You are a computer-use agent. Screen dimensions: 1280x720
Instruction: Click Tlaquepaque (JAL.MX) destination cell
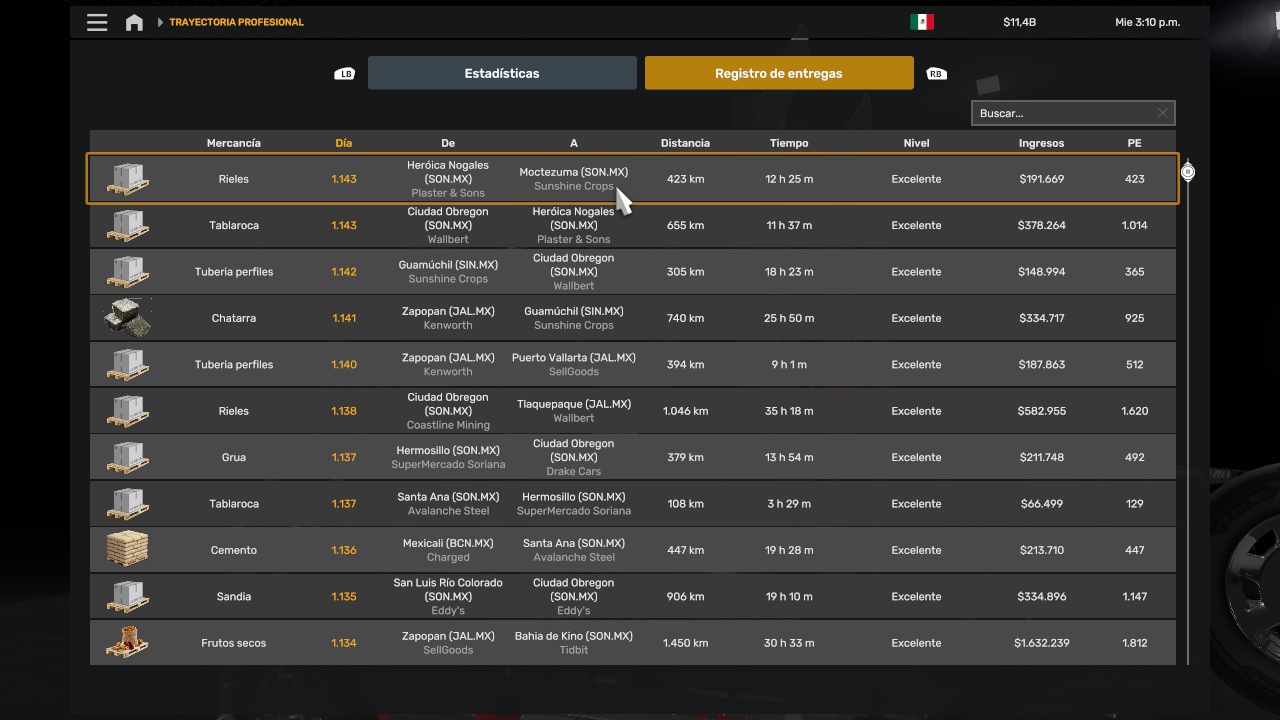tap(574, 411)
